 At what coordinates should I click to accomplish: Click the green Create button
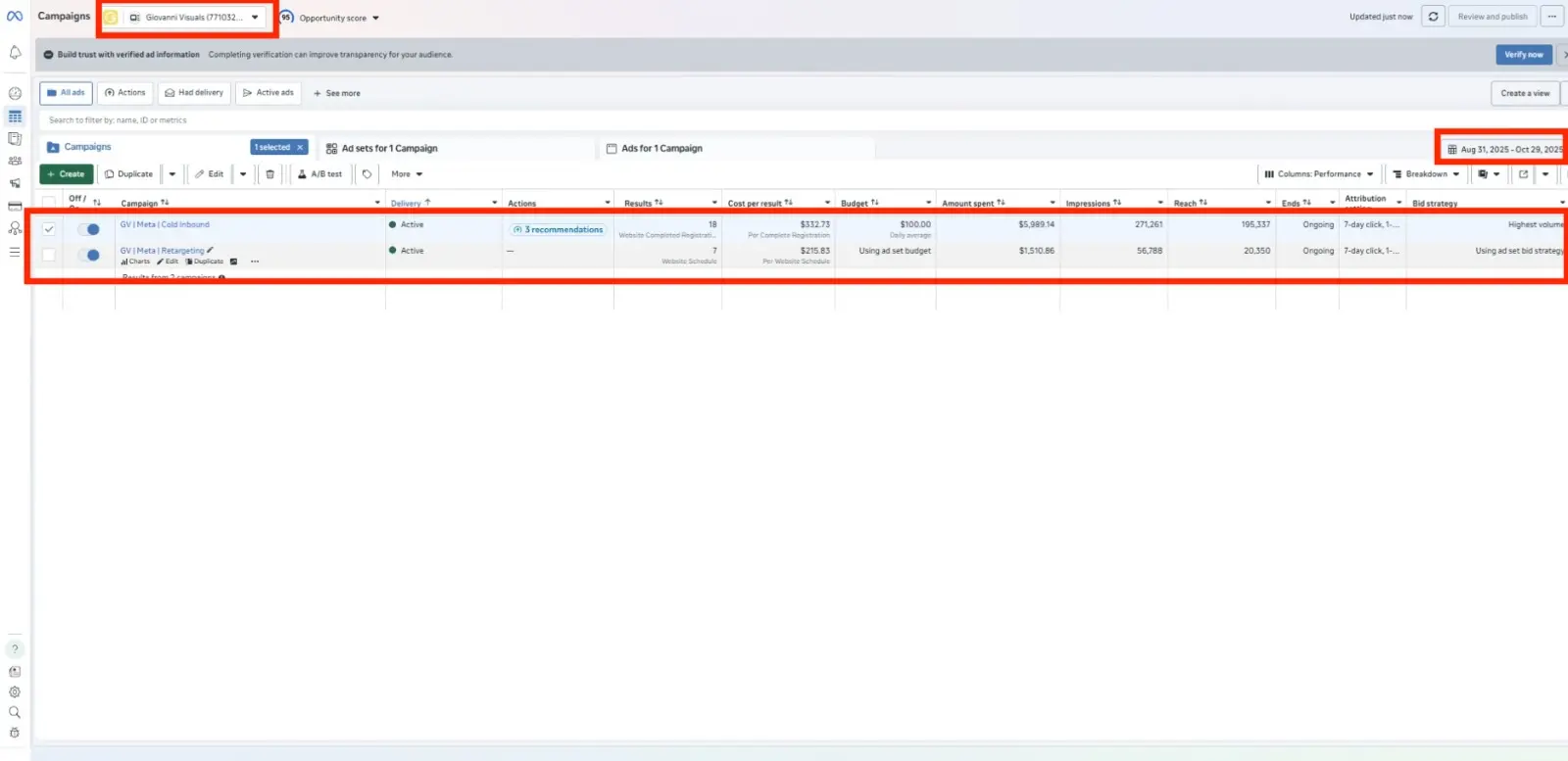tap(66, 174)
